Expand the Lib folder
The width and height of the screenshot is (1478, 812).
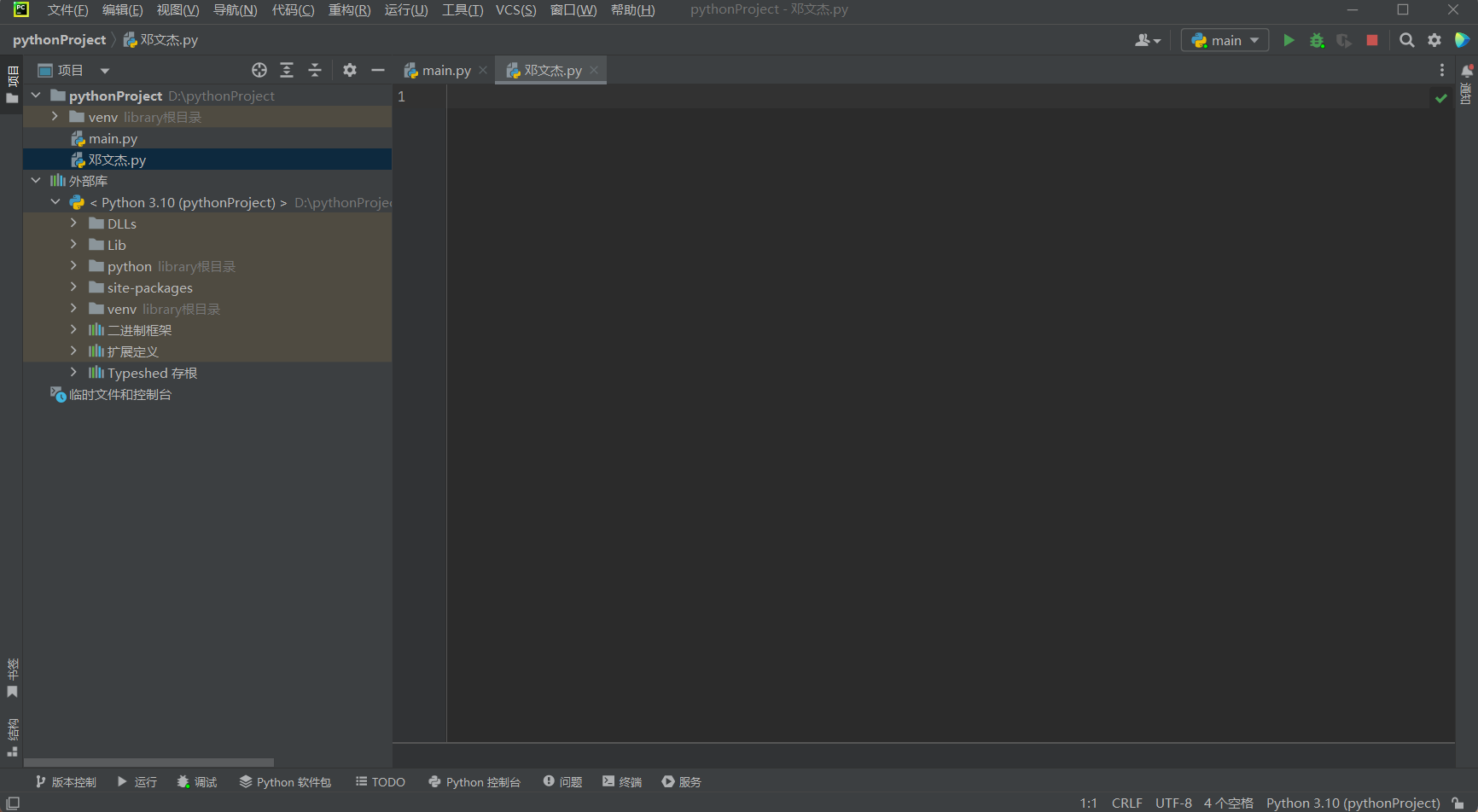pos(74,245)
